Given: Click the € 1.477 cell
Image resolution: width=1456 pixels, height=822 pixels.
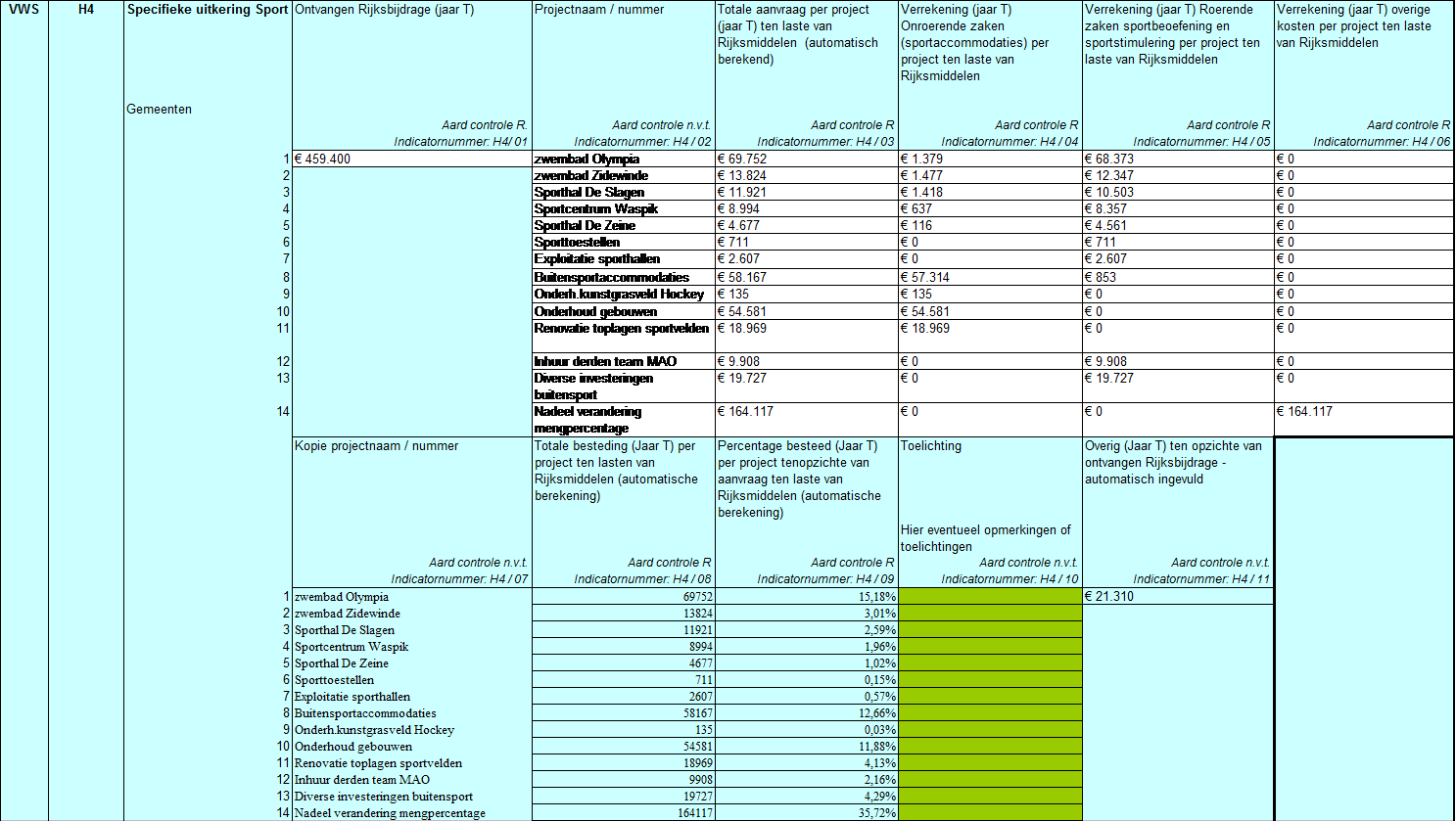Looking at the screenshot, I should click(990, 175).
